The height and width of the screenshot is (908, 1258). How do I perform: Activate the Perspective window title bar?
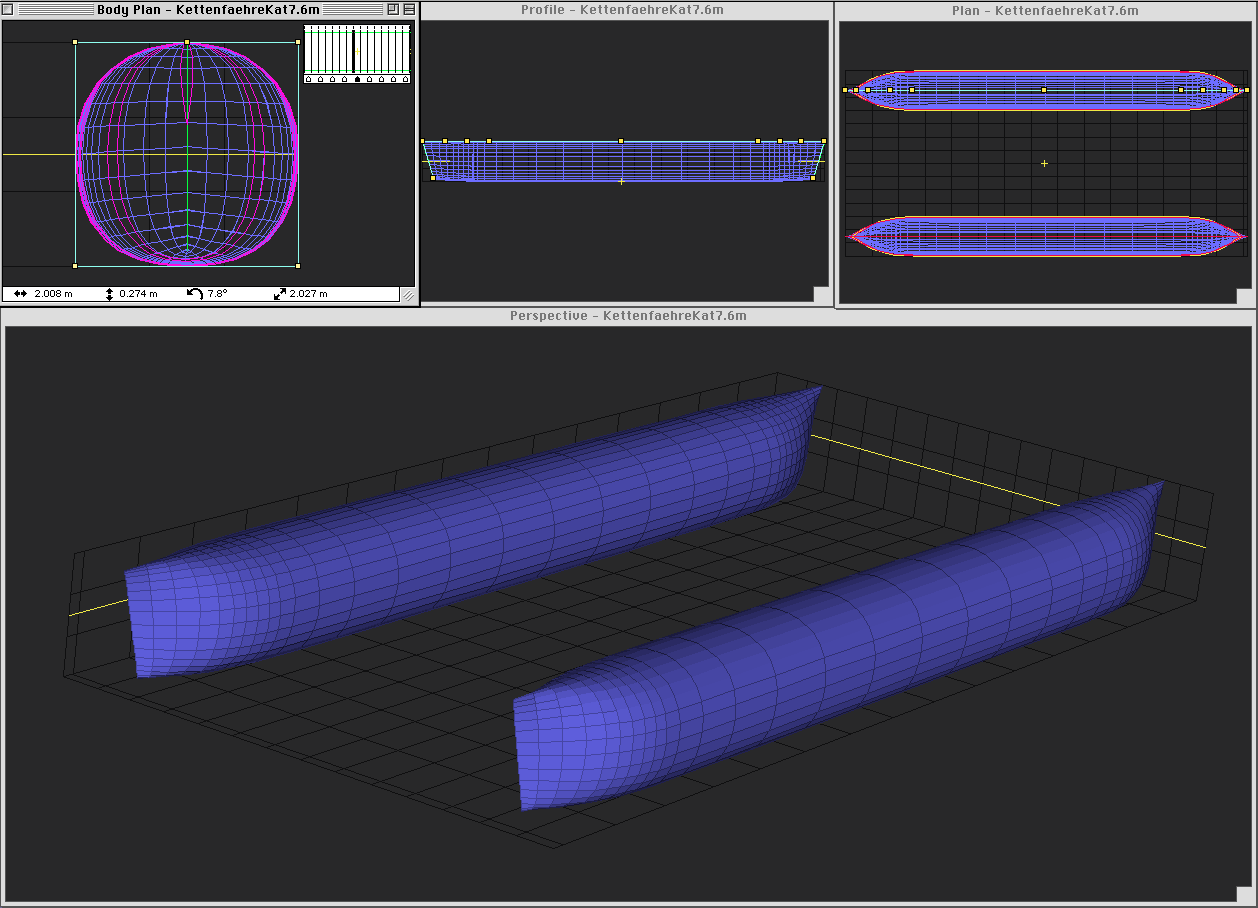tap(628, 316)
